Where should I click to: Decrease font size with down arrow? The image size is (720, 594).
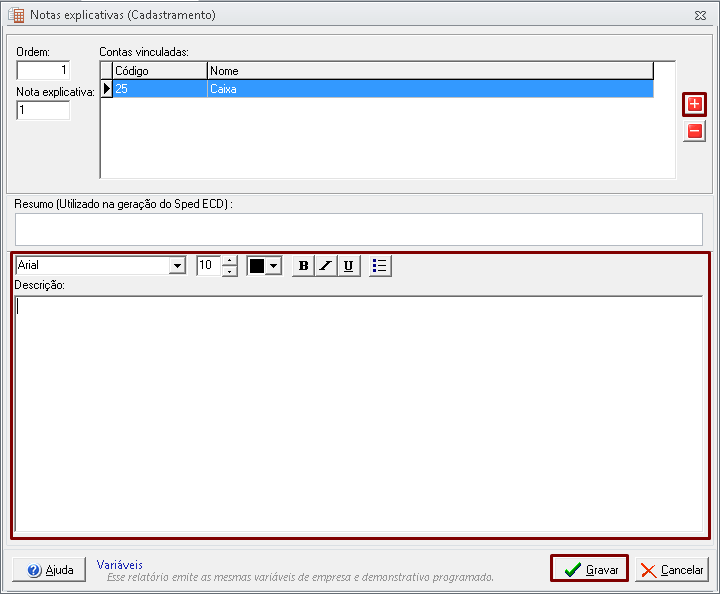coord(229,271)
